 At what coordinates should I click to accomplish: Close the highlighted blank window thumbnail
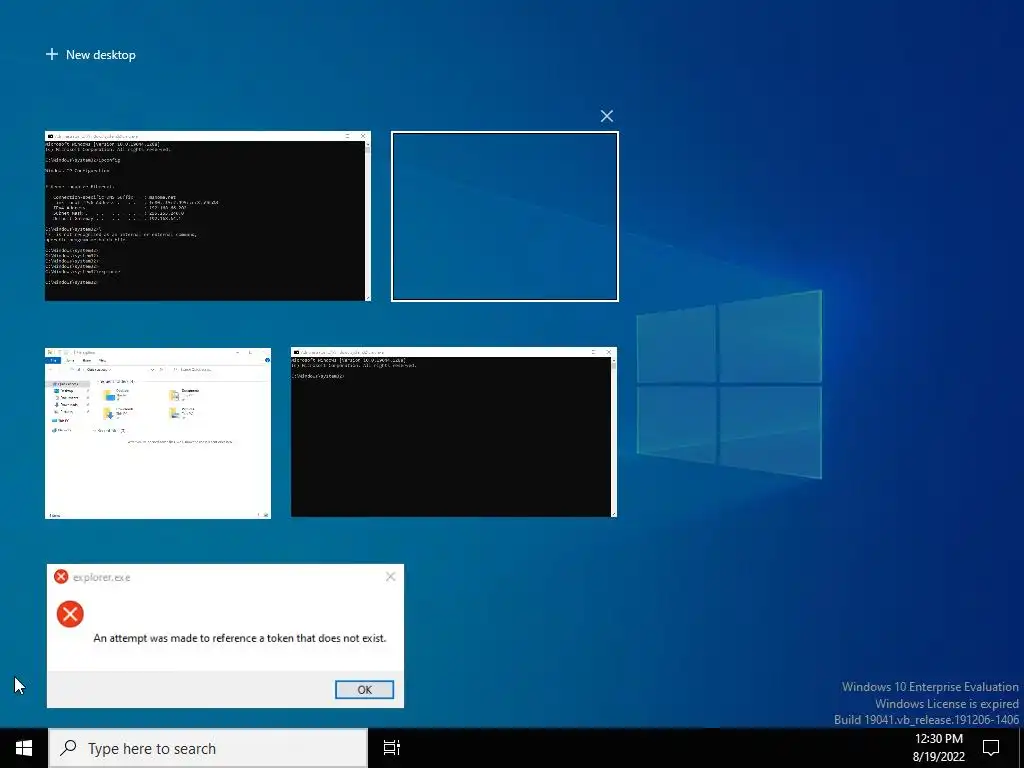pos(607,116)
